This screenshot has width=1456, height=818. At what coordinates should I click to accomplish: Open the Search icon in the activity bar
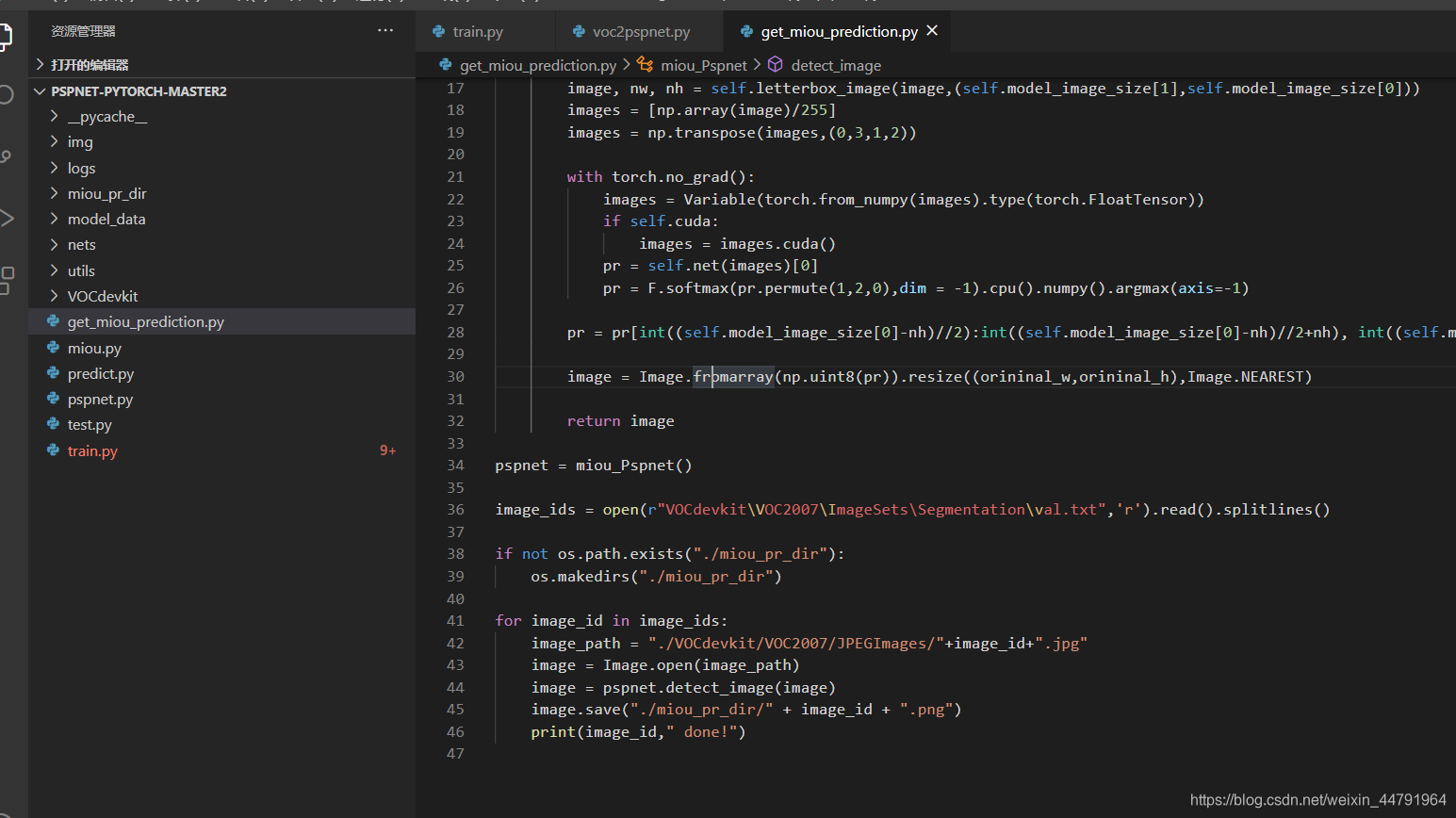[x=5, y=94]
